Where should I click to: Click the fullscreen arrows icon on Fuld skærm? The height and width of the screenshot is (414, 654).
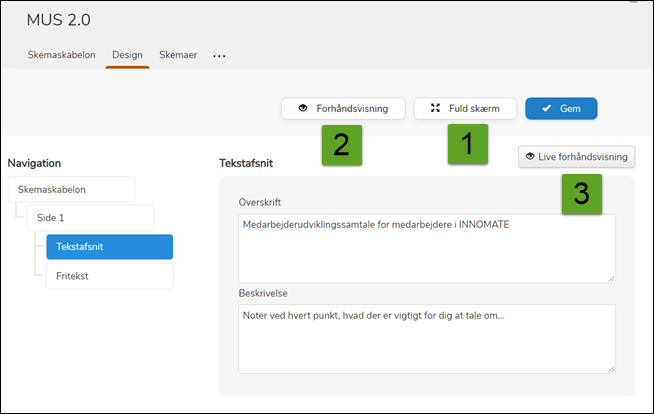[435, 108]
